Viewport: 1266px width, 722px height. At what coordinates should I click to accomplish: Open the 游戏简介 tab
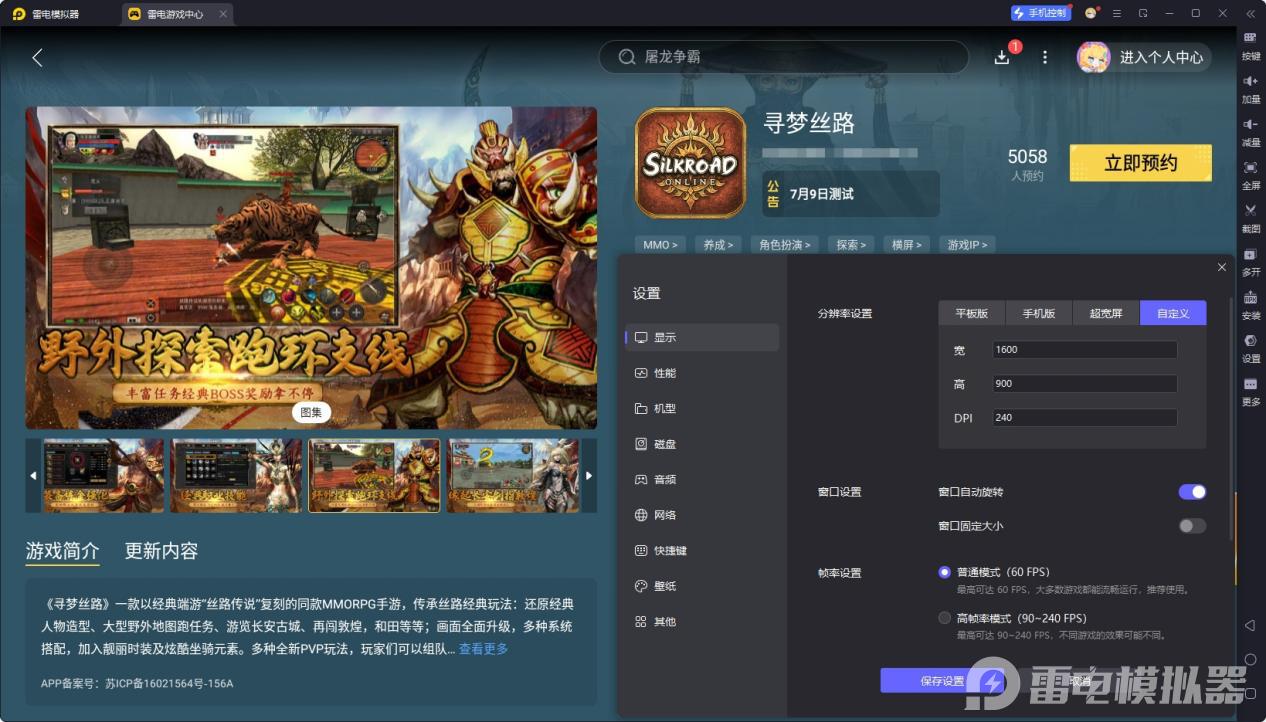[63, 551]
